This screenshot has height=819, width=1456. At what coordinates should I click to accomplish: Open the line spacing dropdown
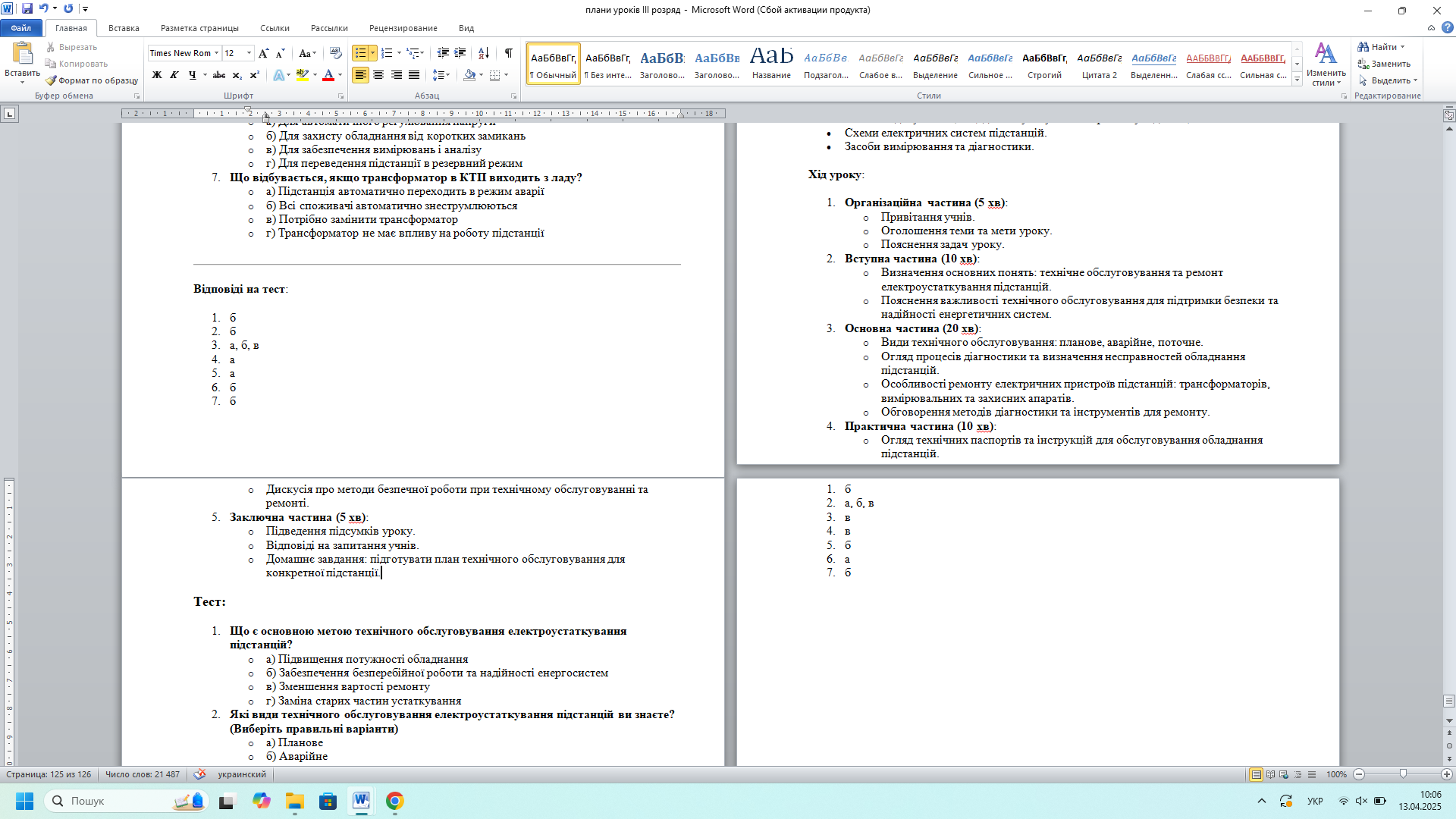441,75
